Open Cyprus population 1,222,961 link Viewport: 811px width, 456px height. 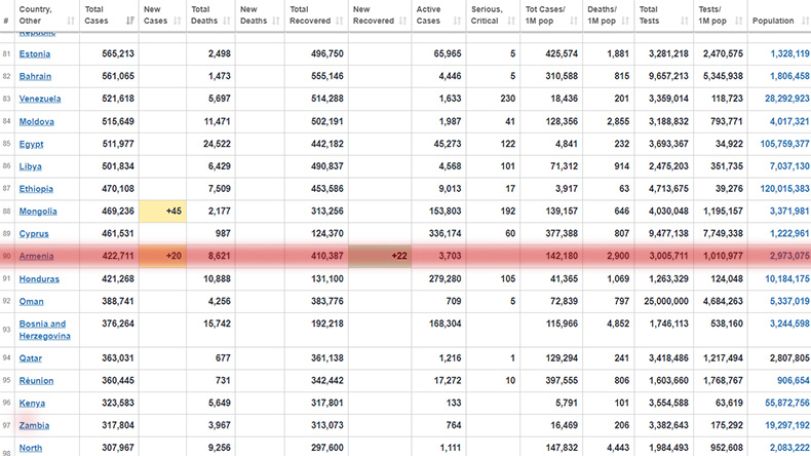[x=790, y=234]
